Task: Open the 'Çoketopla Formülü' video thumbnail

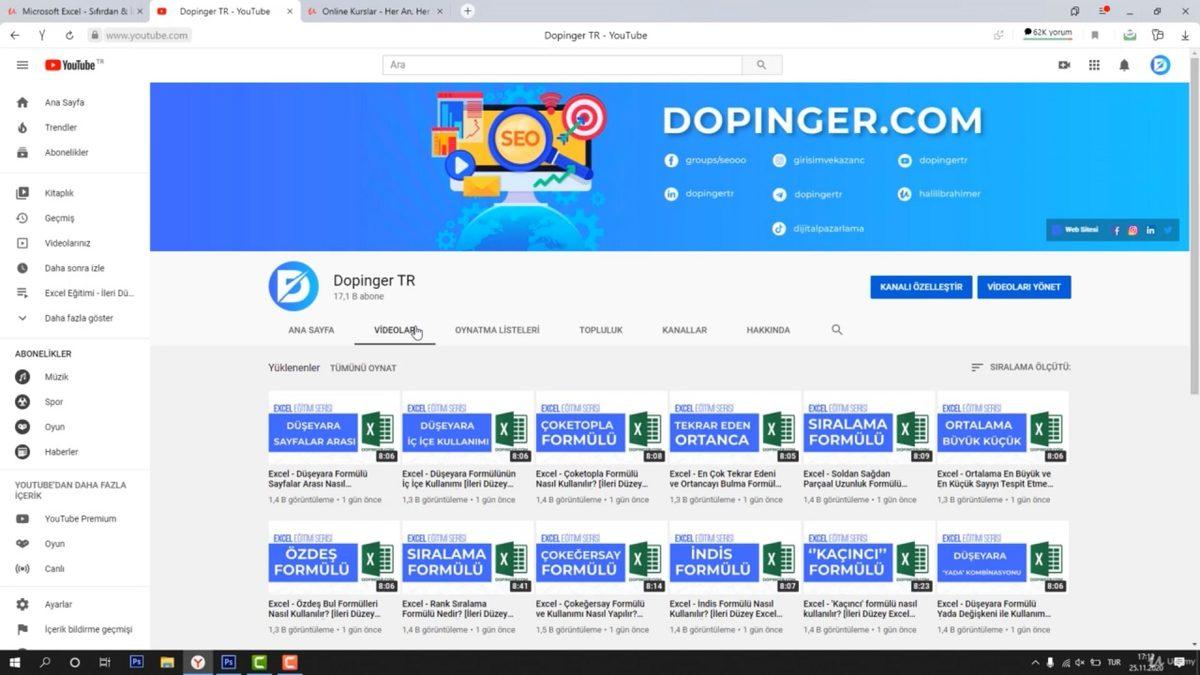Action: point(601,427)
